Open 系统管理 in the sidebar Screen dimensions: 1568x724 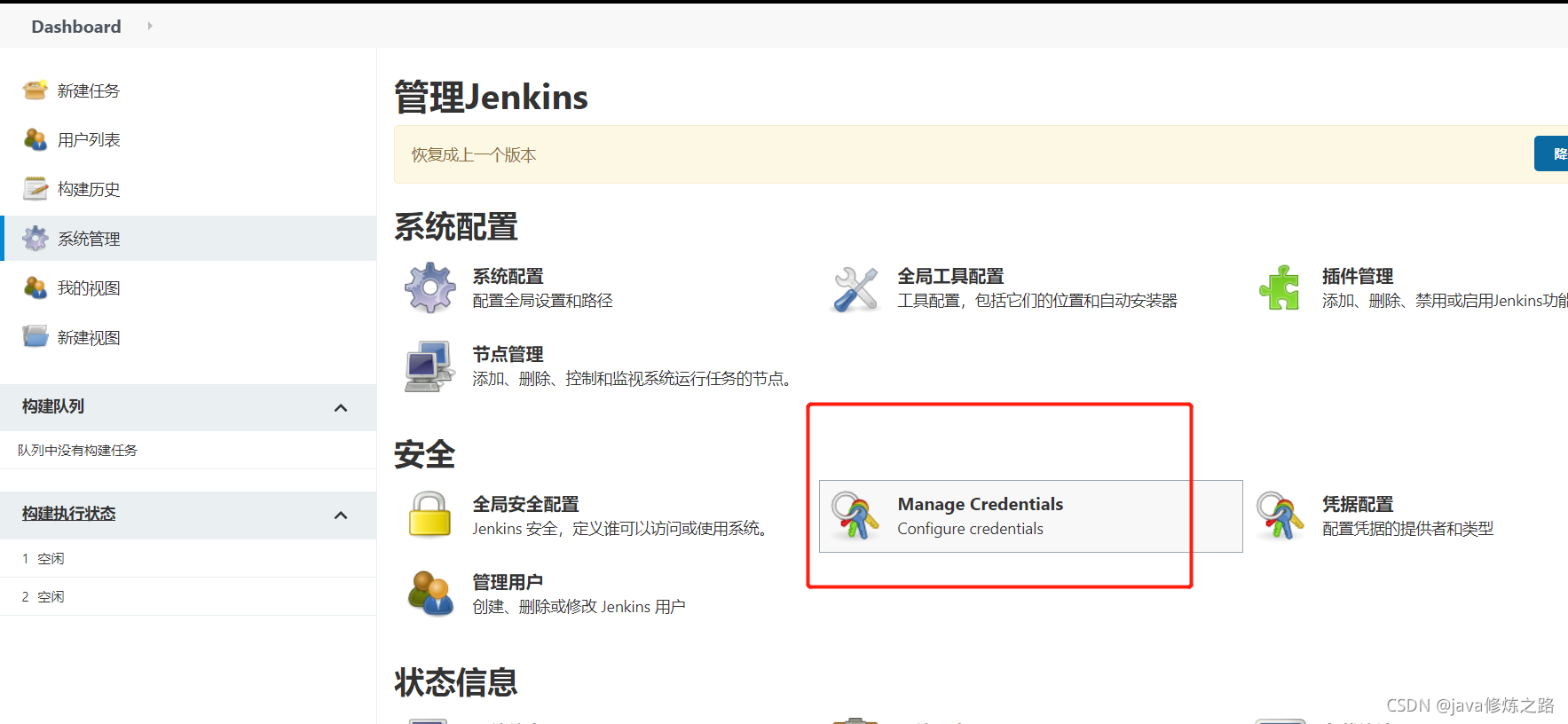point(89,239)
